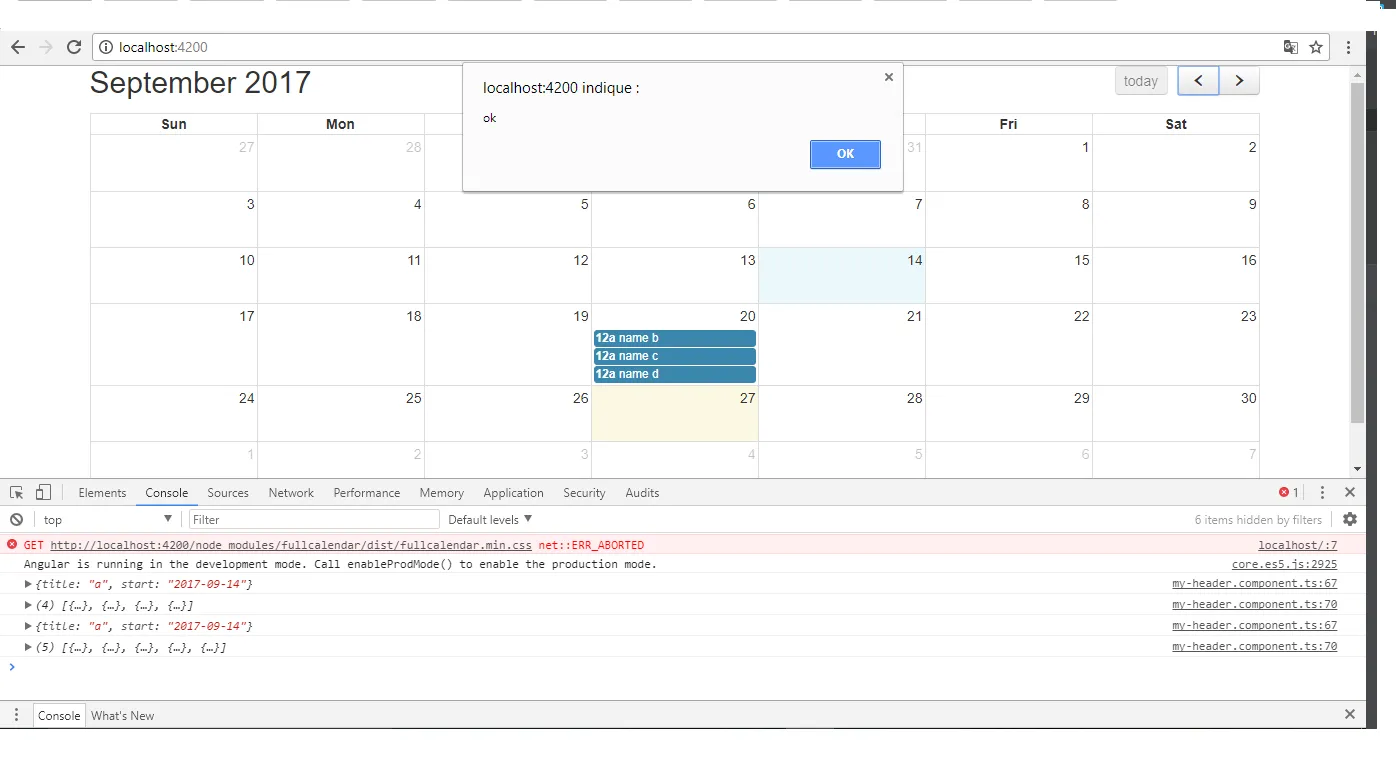Switch to the Network tab
Screen dimensions: 1396x760
291,493
